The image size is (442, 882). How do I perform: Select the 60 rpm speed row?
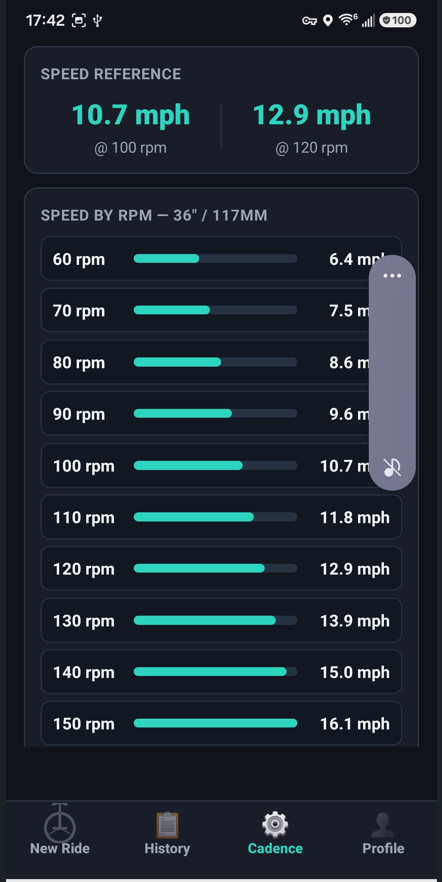tap(222, 259)
